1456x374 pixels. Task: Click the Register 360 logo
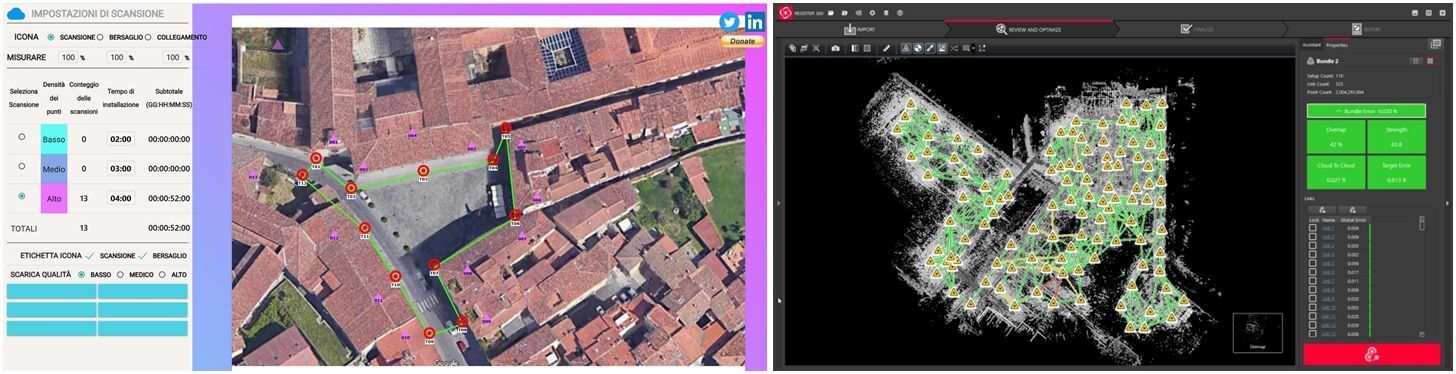pos(786,13)
